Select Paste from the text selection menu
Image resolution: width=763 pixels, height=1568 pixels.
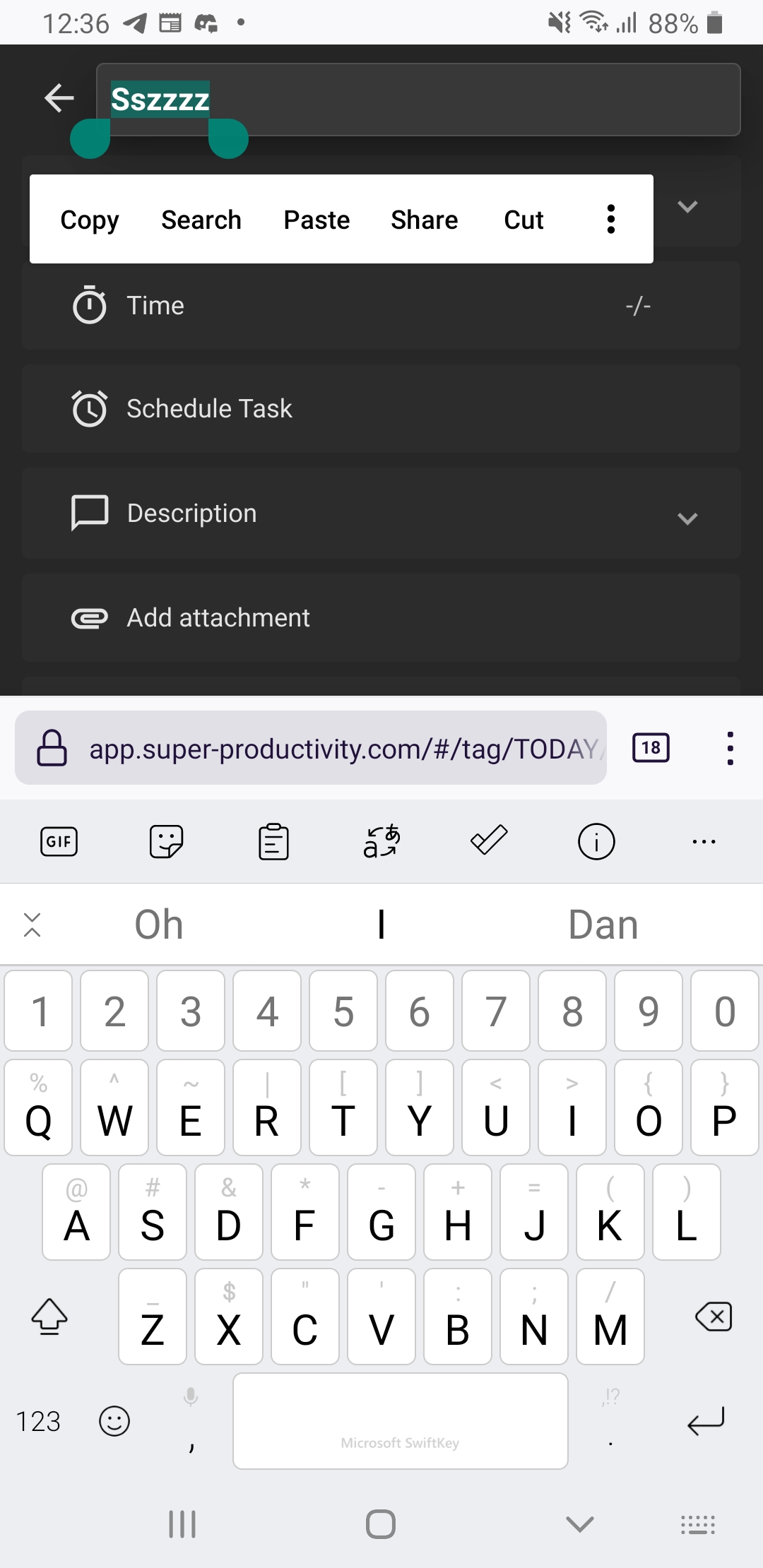coord(316,219)
